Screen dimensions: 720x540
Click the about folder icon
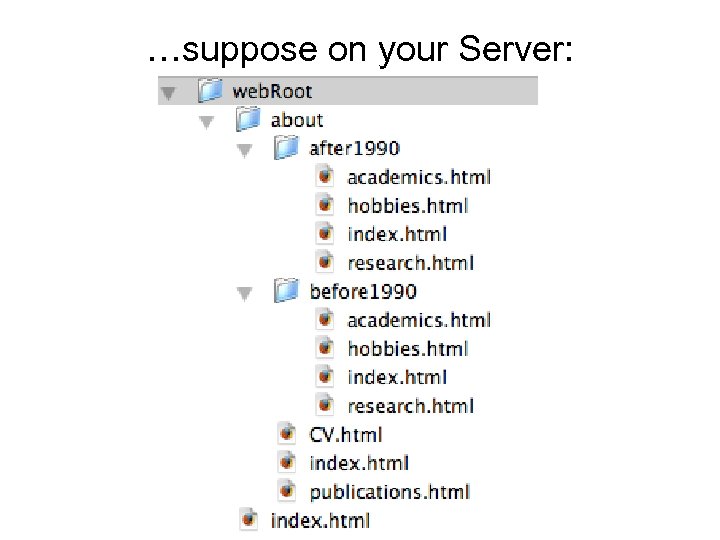pyautogui.click(x=248, y=120)
